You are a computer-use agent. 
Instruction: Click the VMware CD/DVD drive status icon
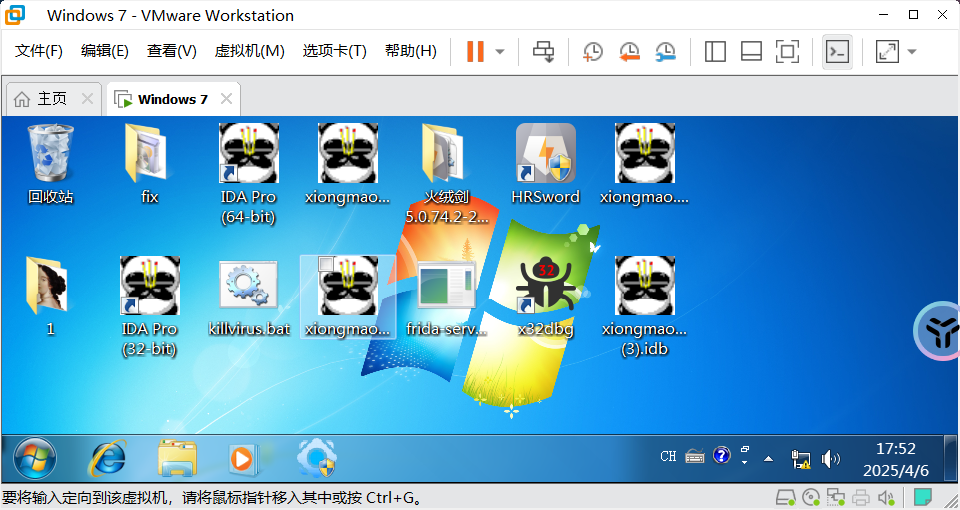[x=811, y=497]
